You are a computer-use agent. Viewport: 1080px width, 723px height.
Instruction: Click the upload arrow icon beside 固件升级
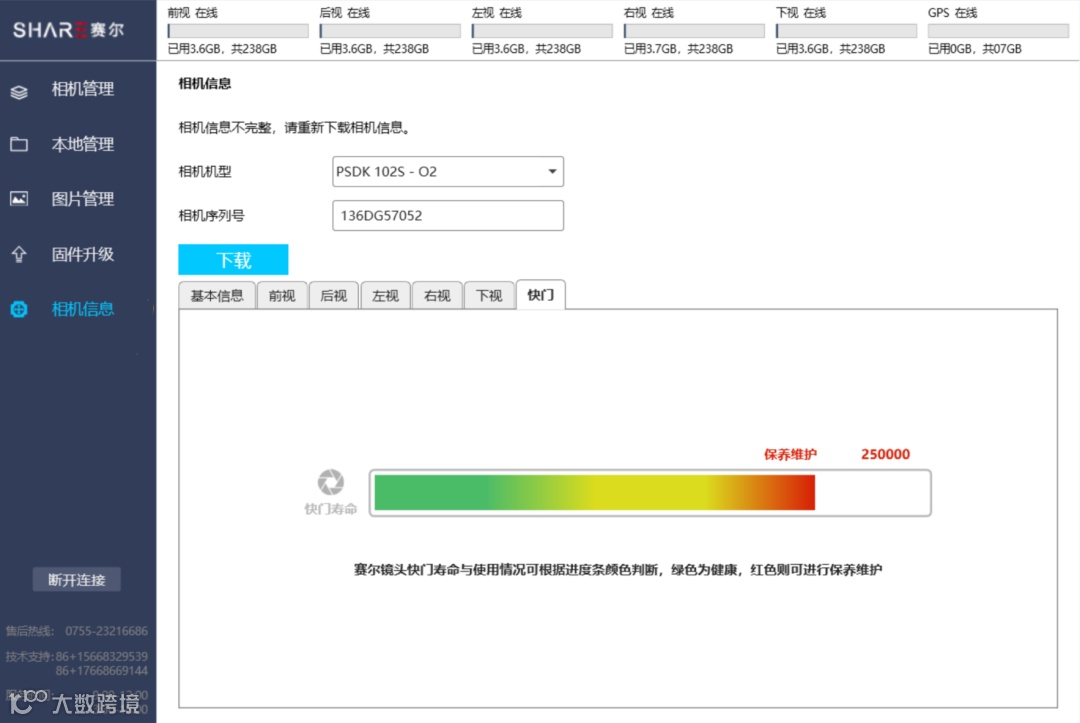point(19,254)
